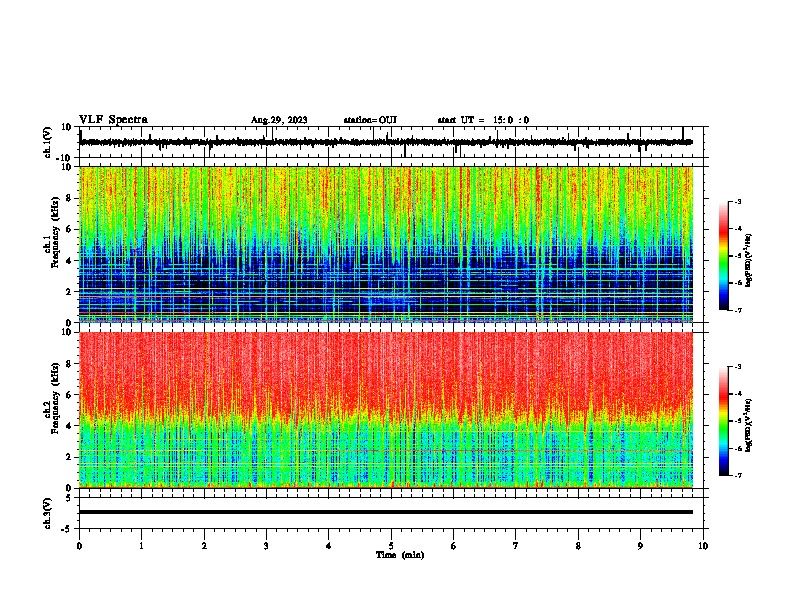Click the time axis tick label "3"
Viewport: 792px width, 612px height.
(x=266, y=546)
